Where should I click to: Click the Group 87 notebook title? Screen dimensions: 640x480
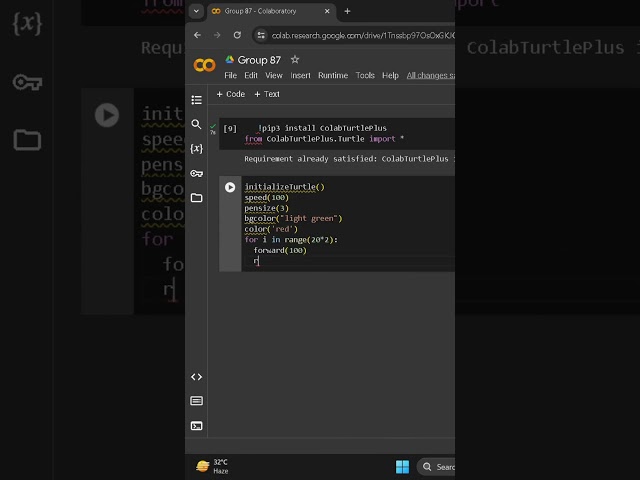[x=259, y=60]
